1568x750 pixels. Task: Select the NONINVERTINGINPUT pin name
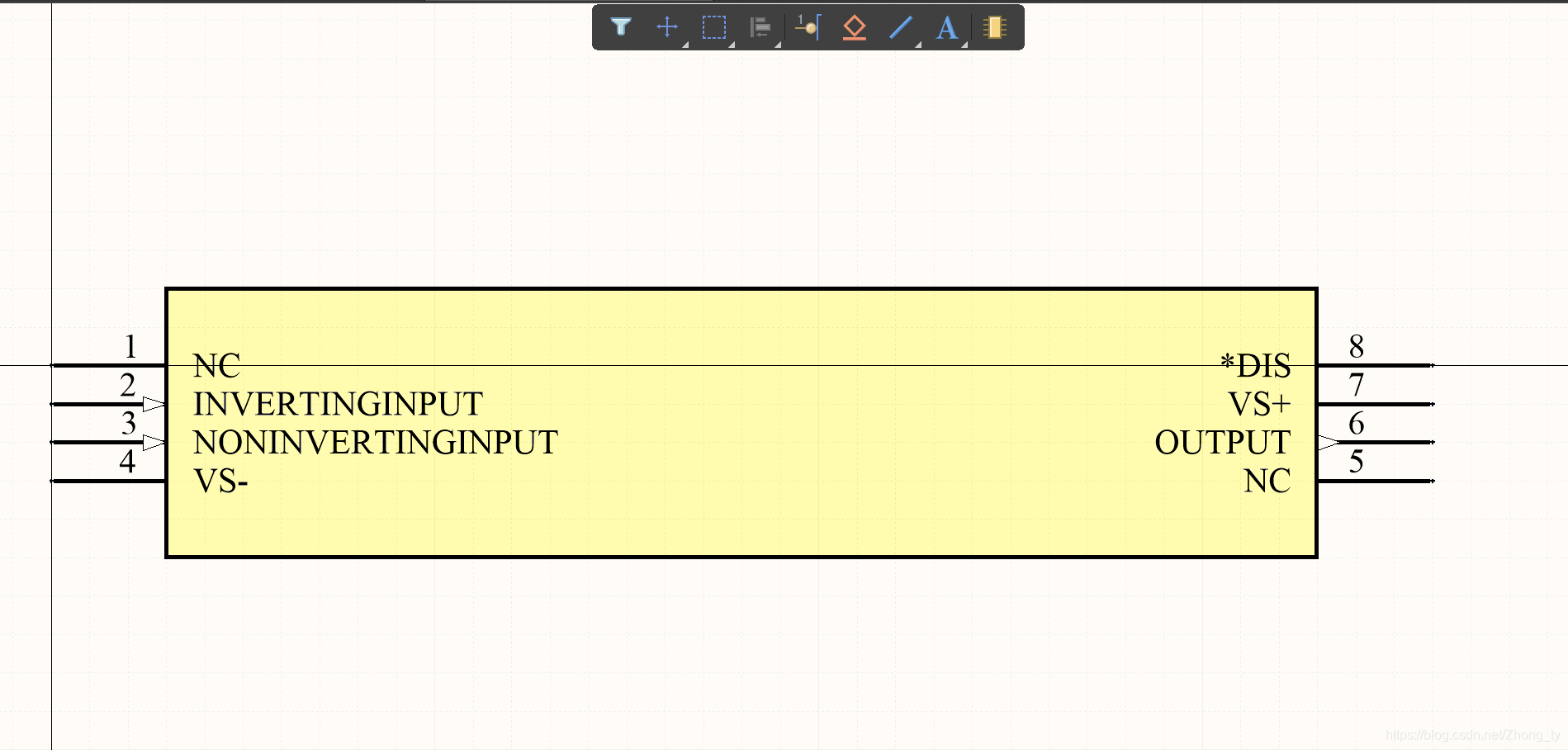pos(376,443)
